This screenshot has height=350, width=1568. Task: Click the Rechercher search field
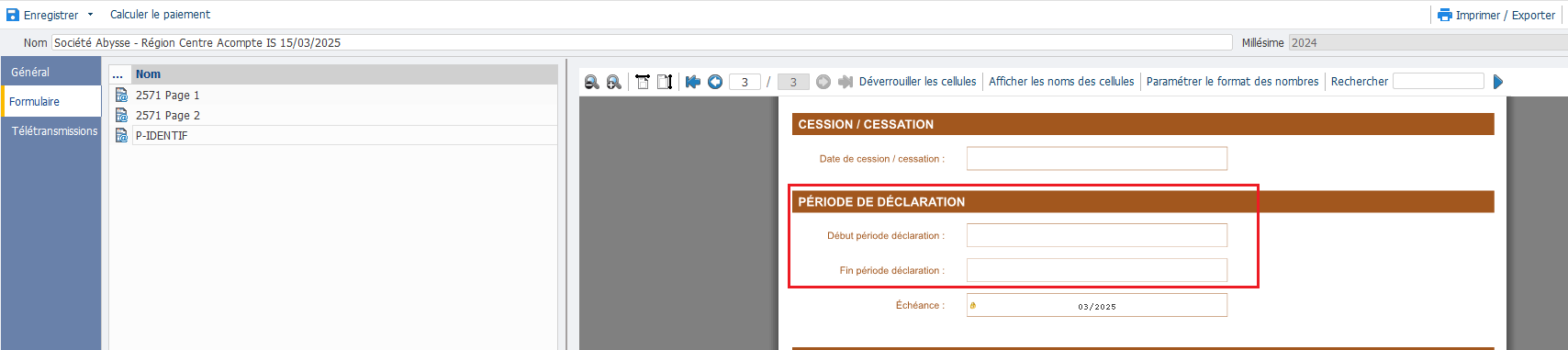1438,82
